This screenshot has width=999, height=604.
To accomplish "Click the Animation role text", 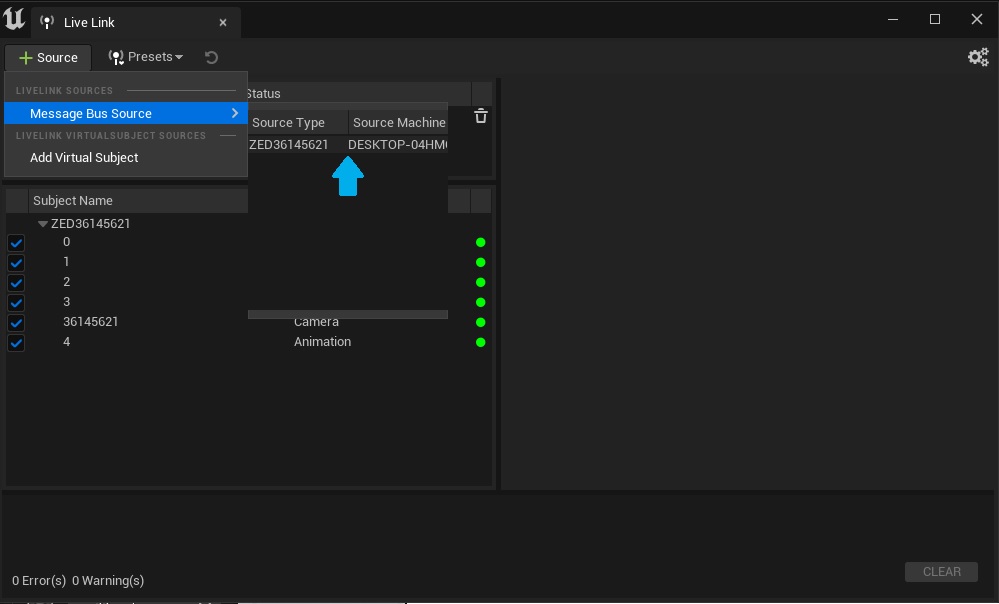I will tap(322, 342).
